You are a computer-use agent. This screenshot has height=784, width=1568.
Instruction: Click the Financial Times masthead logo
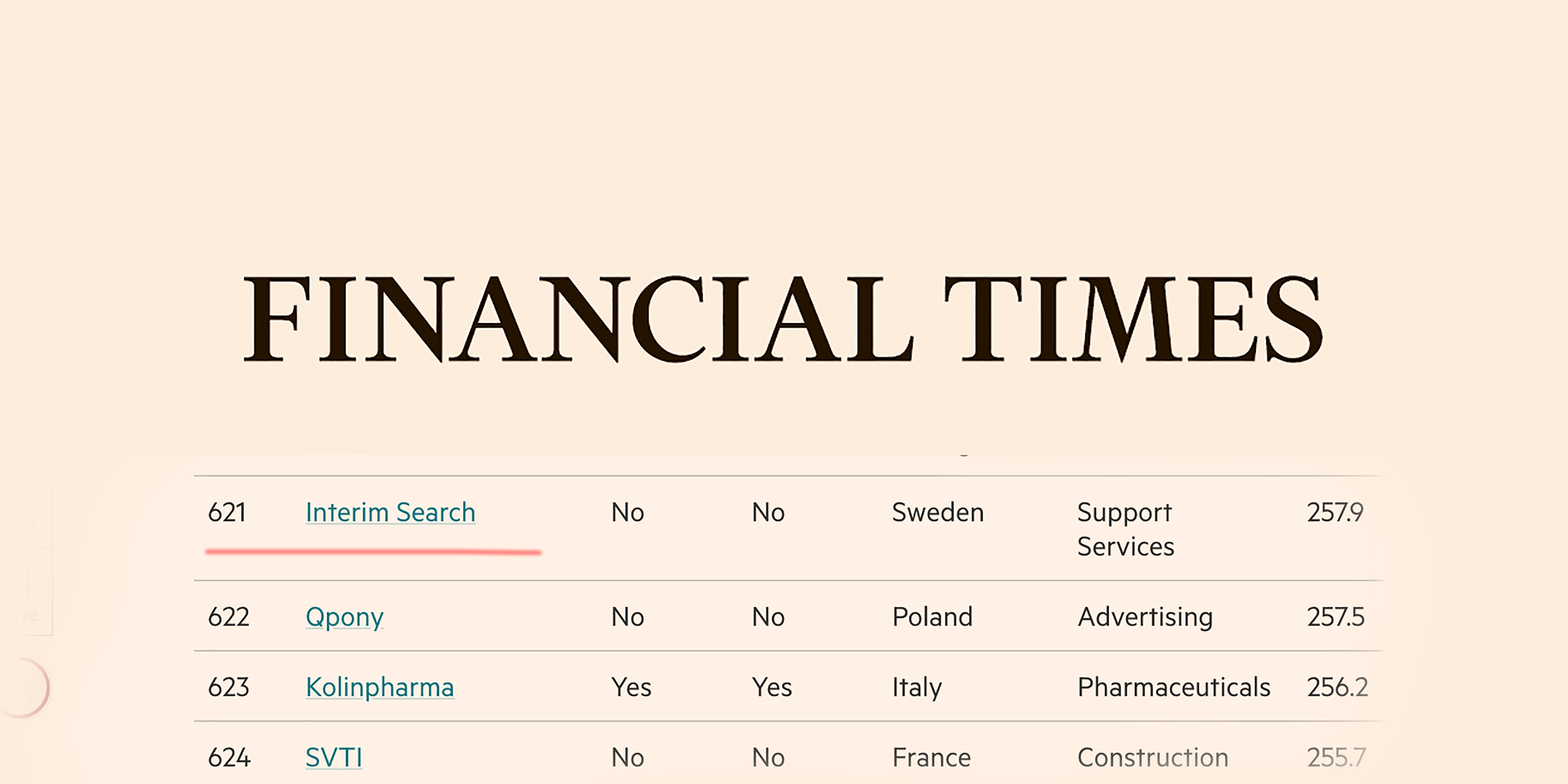[783, 318]
